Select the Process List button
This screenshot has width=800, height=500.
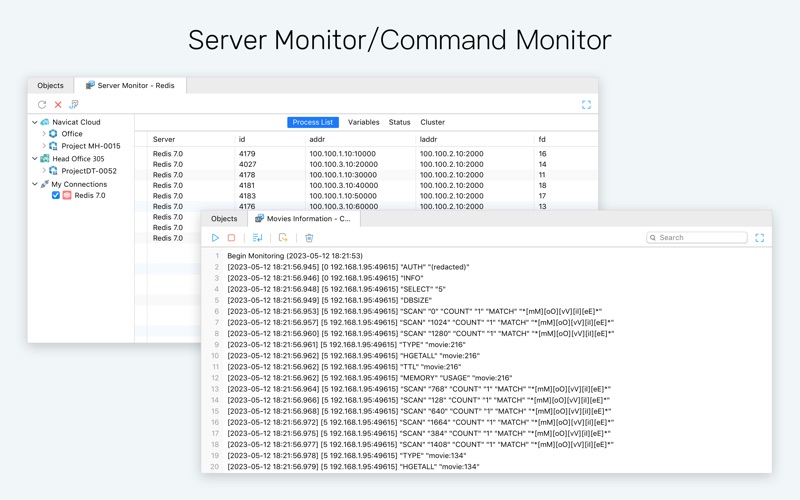[x=313, y=122]
